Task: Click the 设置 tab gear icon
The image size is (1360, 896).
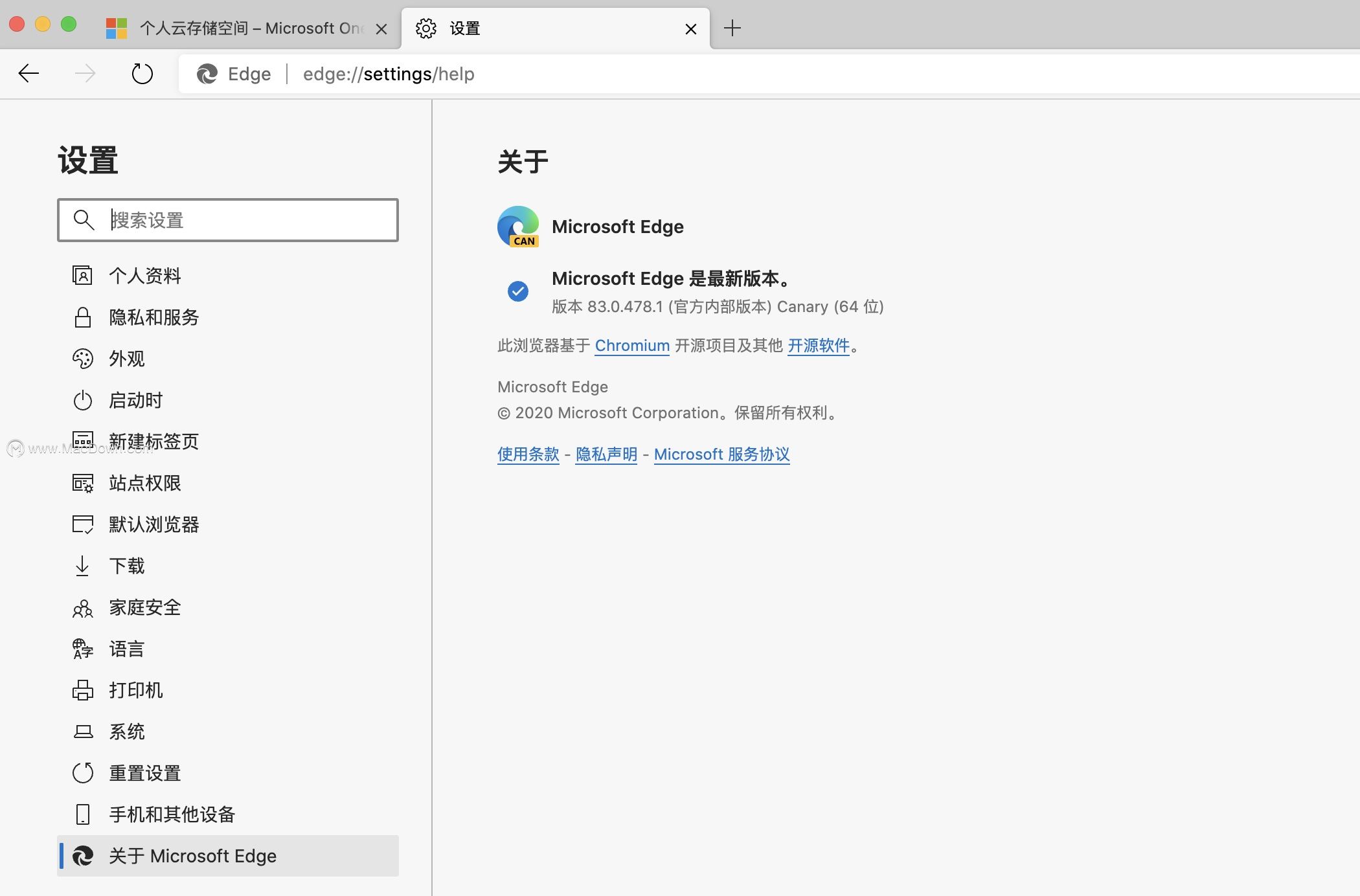Action: click(426, 28)
